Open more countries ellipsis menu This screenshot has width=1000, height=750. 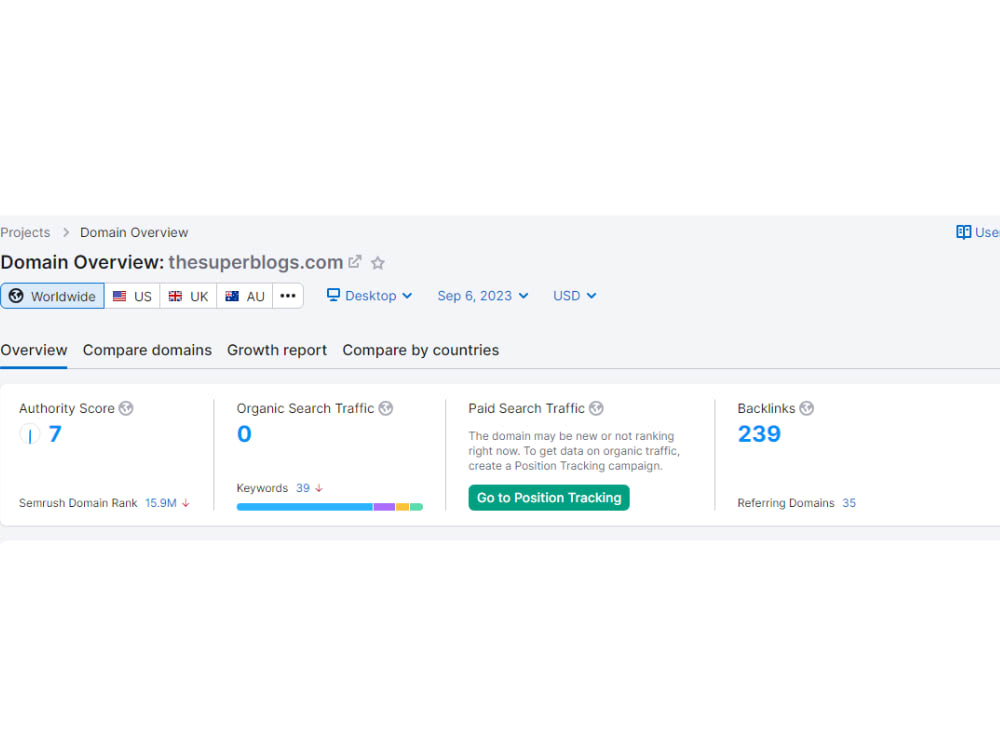[x=288, y=296]
